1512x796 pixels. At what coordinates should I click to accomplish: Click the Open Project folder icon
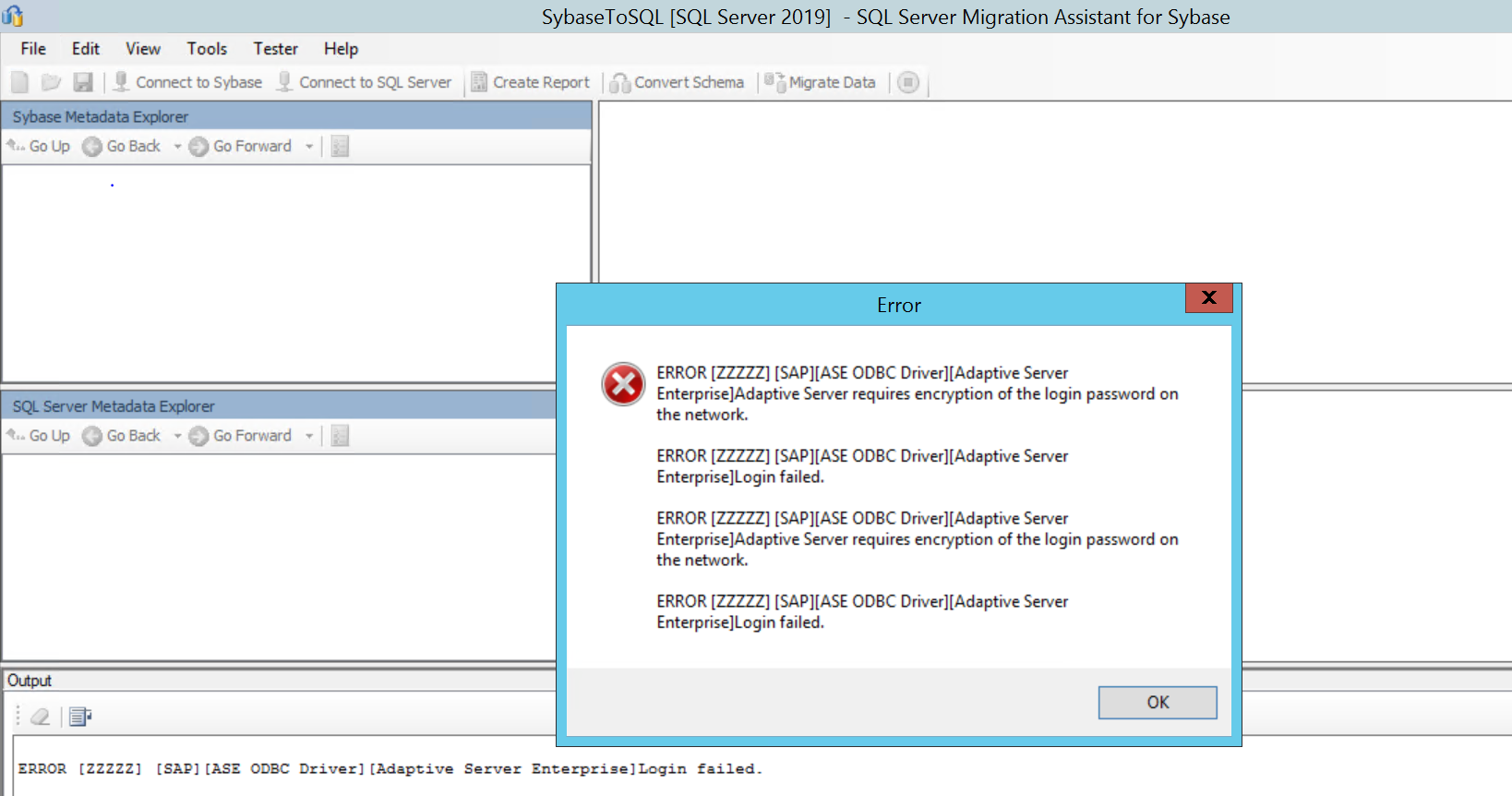[51, 82]
